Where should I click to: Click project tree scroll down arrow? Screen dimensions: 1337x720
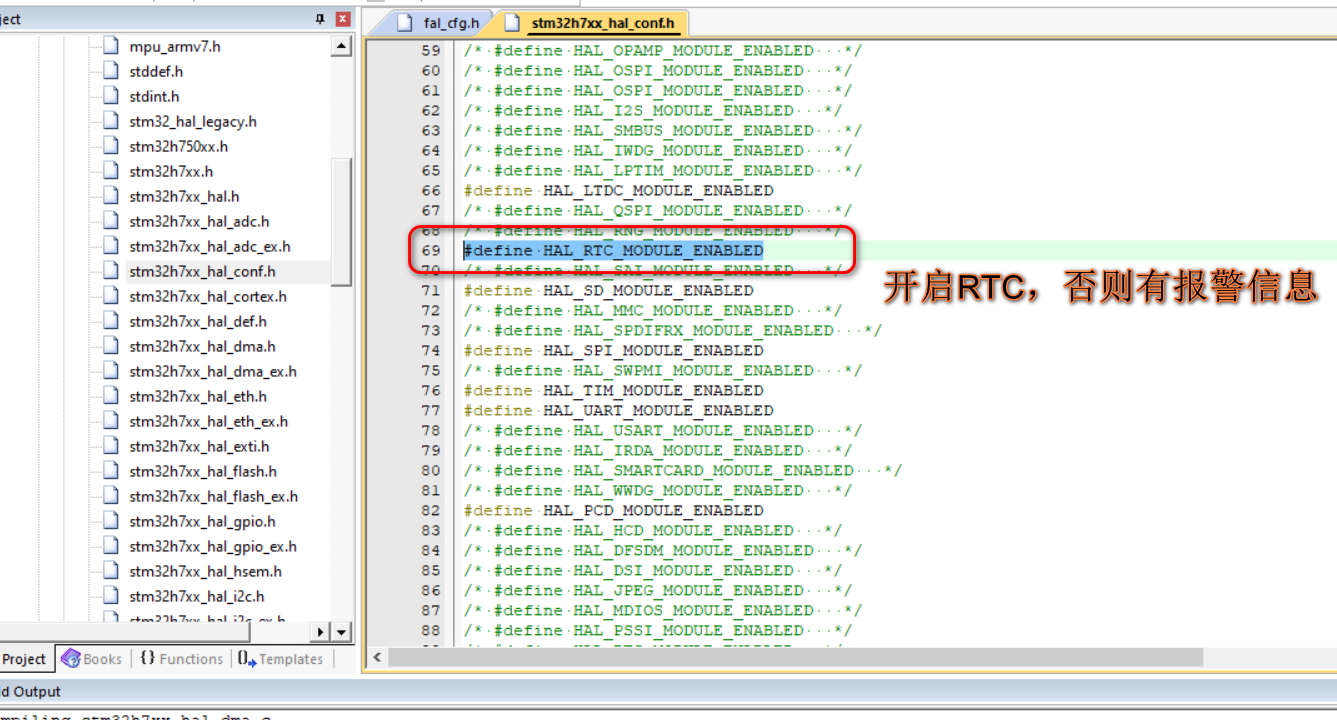342,632
